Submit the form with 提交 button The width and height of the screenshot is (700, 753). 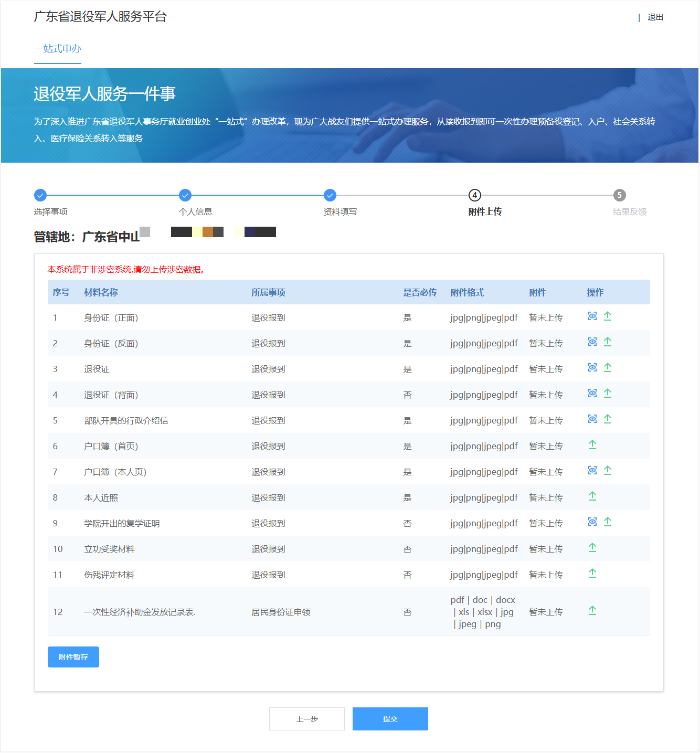[x=390, y=719]
